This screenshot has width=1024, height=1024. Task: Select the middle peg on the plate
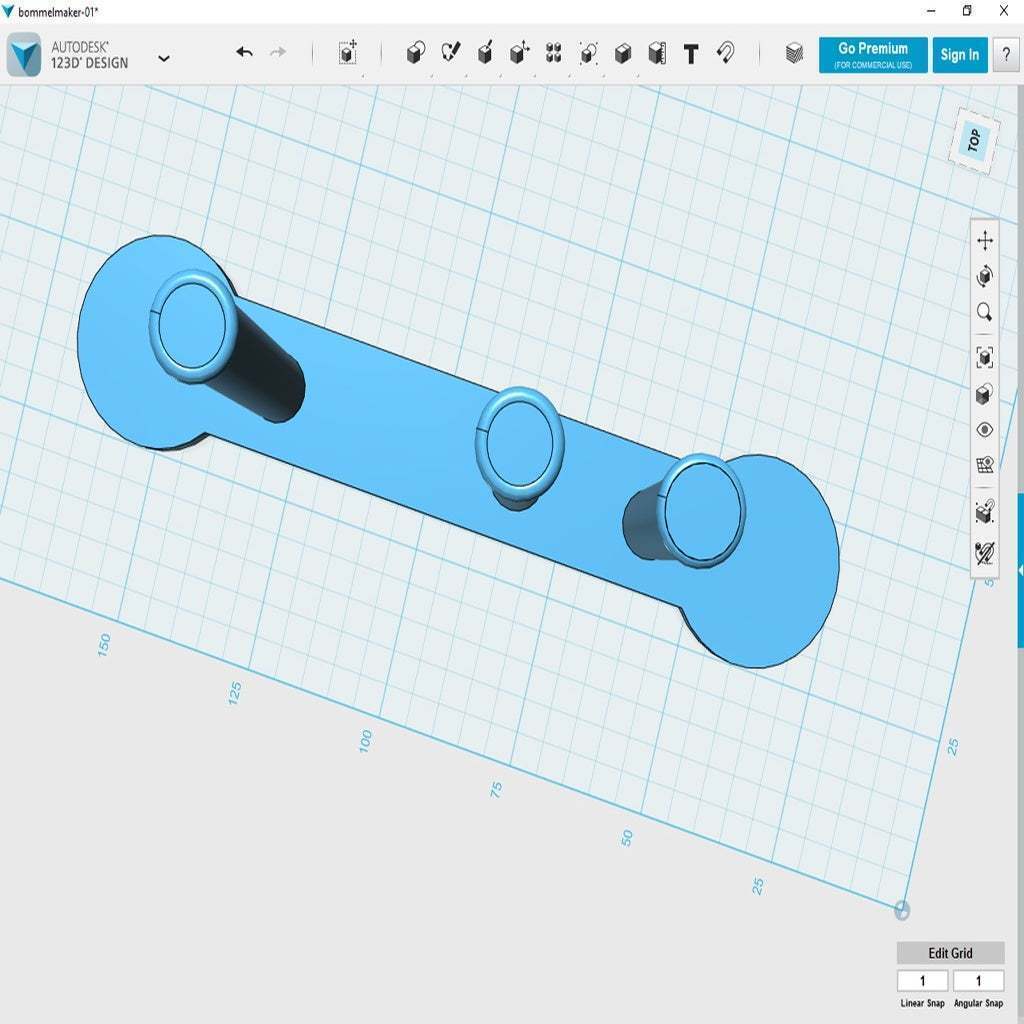(x=520, y=442)
